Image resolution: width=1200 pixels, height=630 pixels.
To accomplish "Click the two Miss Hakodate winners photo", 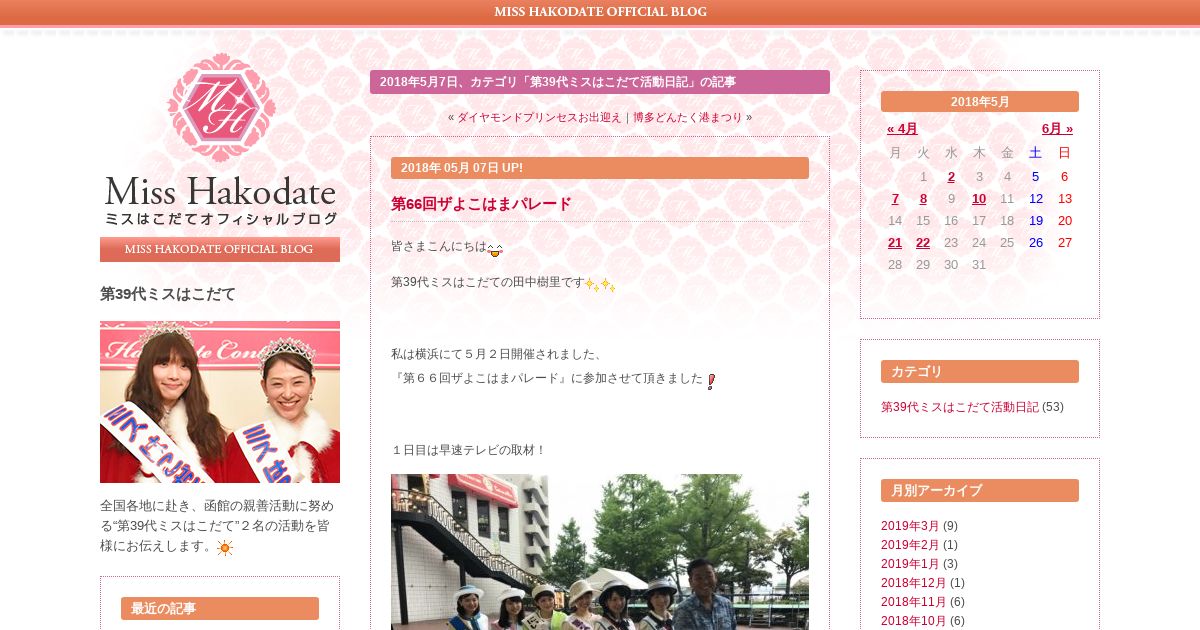I will pos(220,402).
